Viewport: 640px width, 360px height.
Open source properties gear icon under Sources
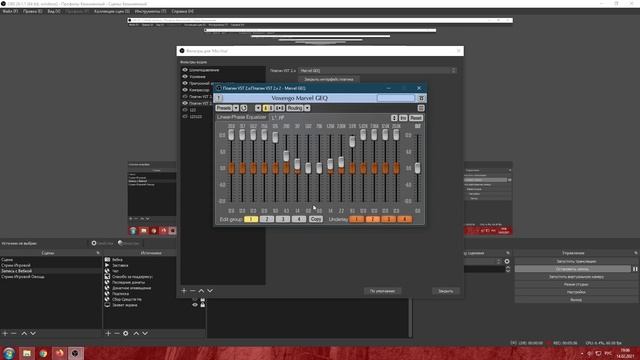click(126, 333)
